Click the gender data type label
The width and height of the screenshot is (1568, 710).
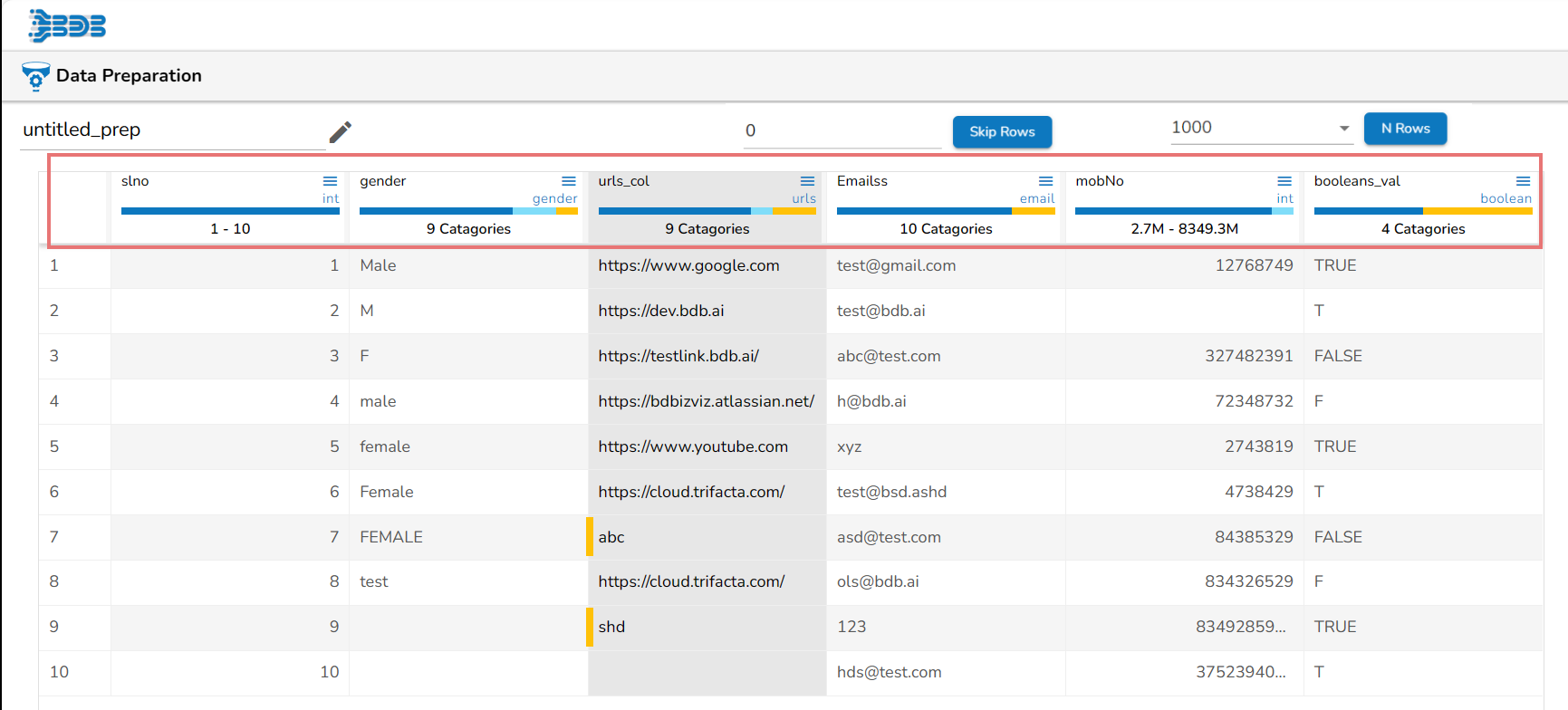pos(554,198)
